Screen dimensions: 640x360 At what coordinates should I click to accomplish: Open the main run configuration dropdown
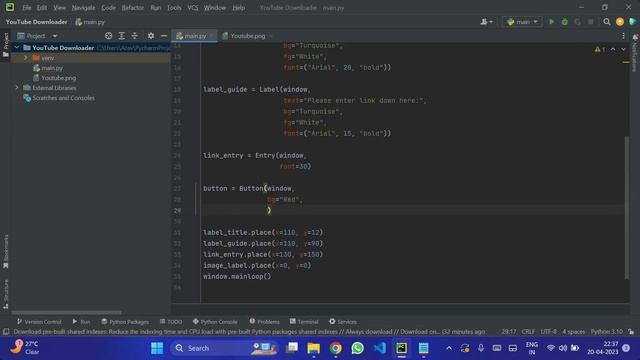click(x=522, y=22)
